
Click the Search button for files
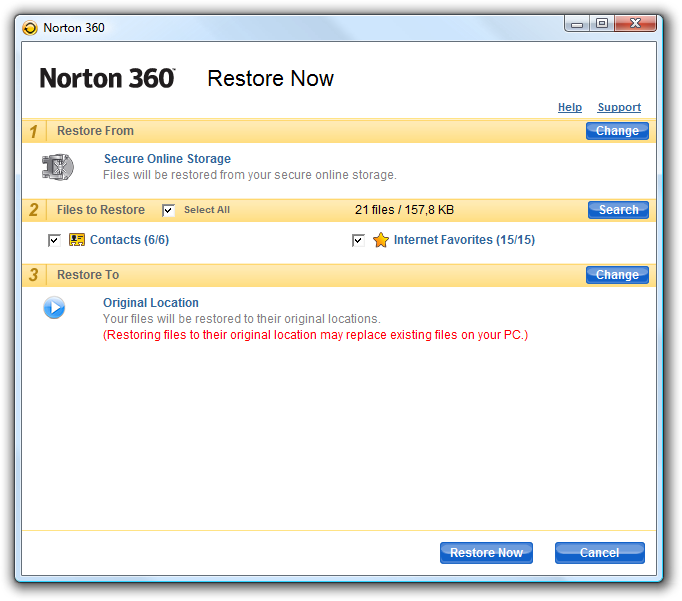618,210
